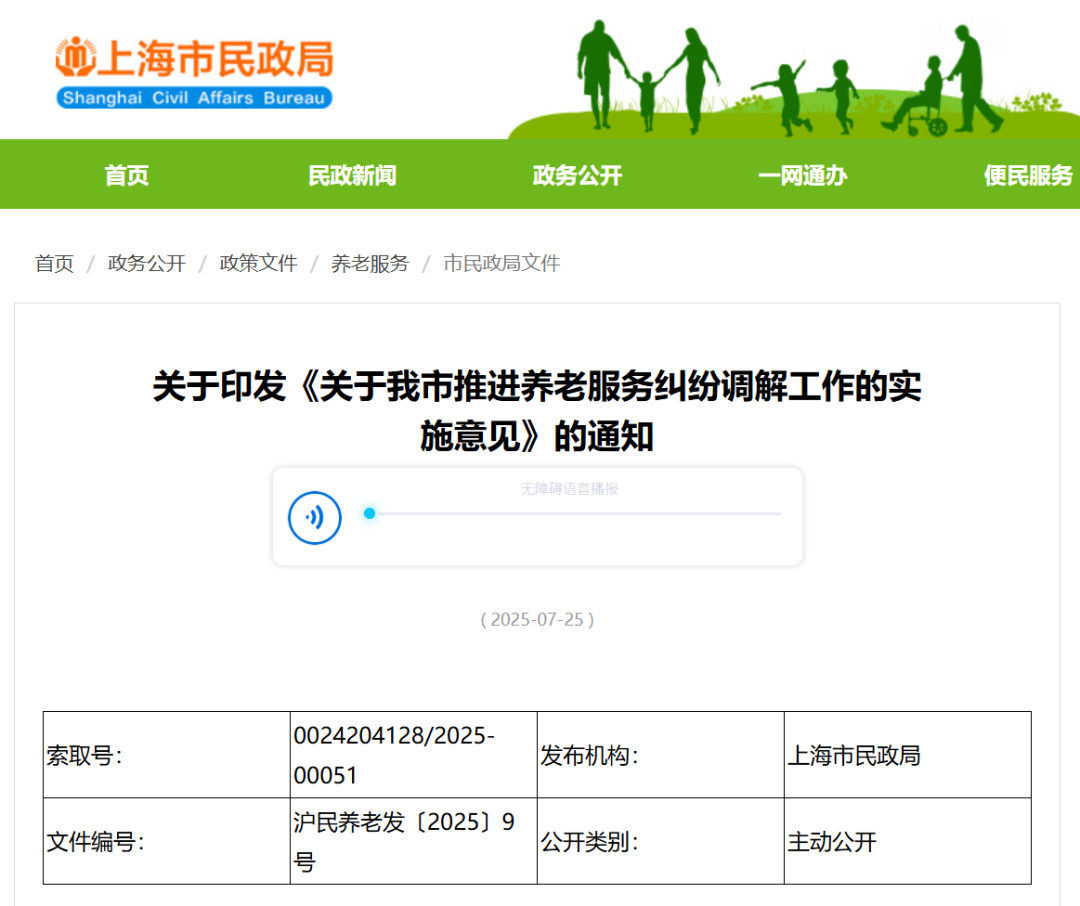The height and width of the screenshot is (906, 1080).
Task: Open 便民服务 in the navigation bar
Action: point(1027,176)
